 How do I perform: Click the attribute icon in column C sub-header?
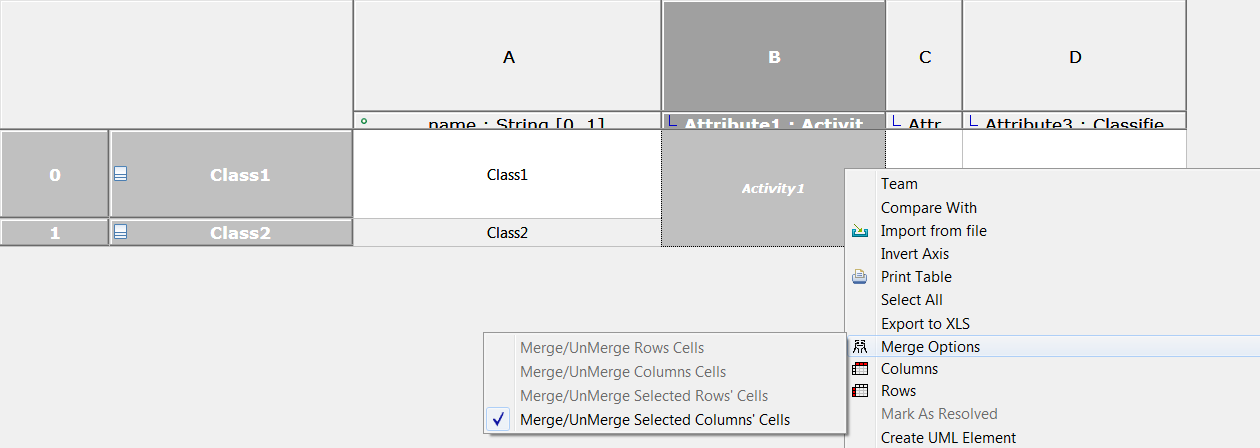[897, 122]
